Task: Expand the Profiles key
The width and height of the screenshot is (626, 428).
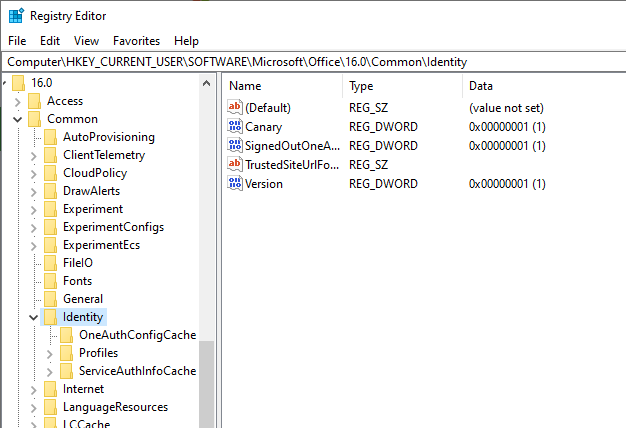Action: (x=50, y=354)
